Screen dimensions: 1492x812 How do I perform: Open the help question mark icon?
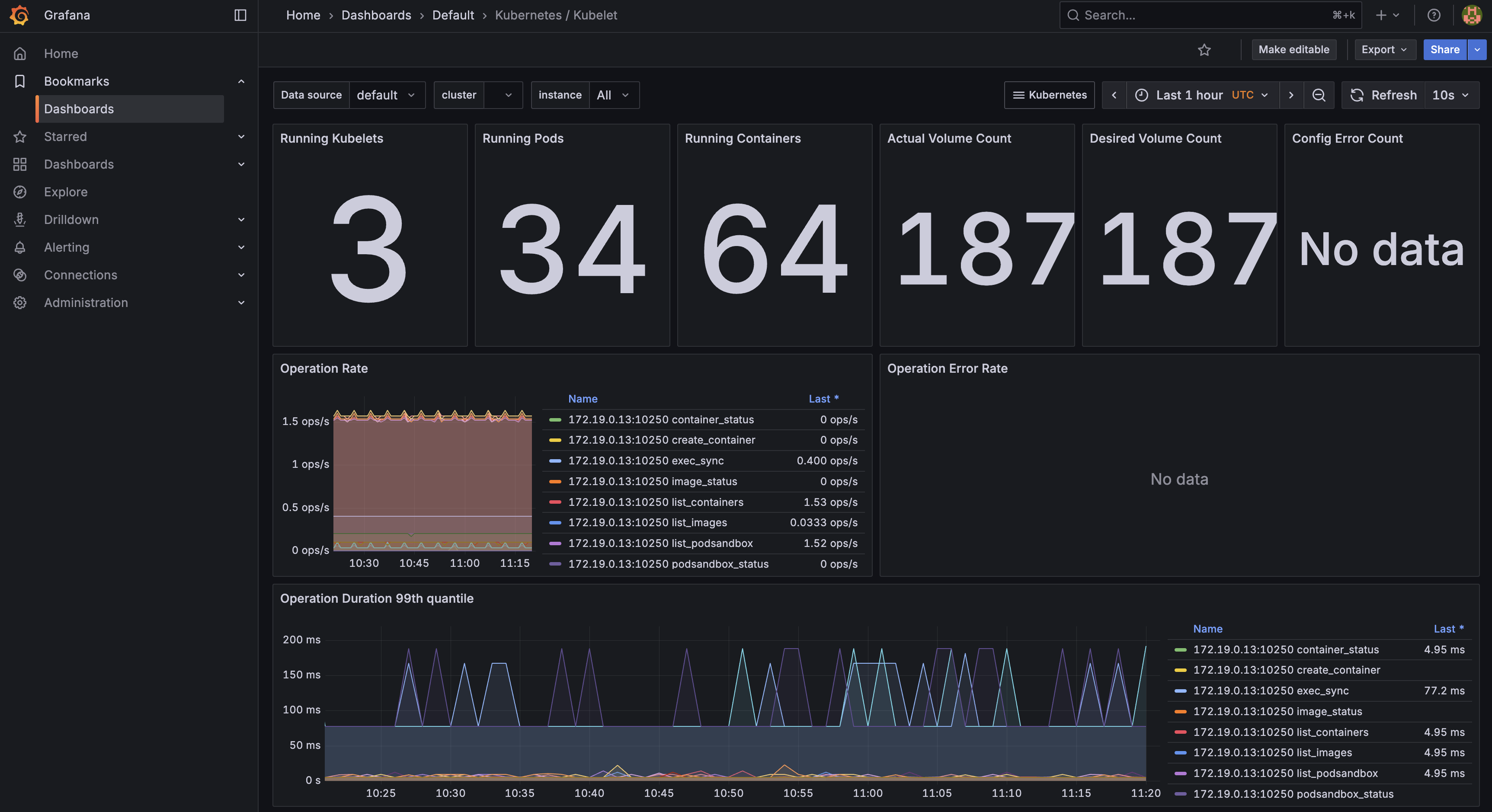point(1434,15)
